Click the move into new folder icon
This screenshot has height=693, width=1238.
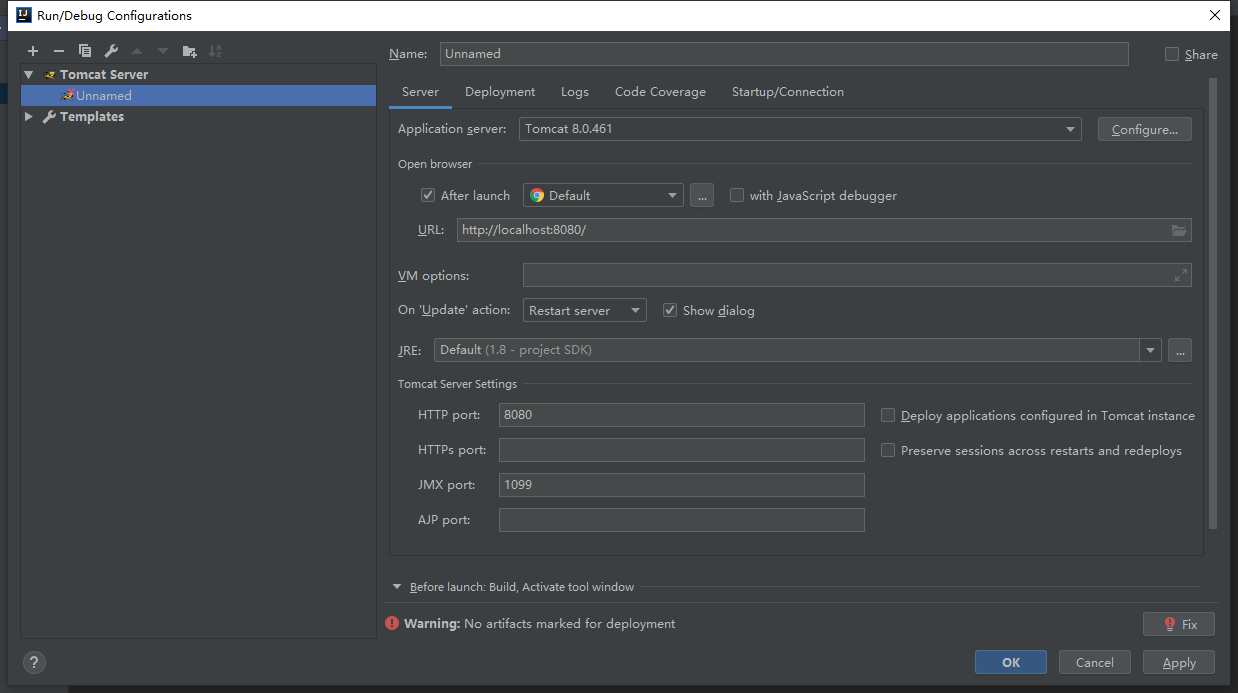click(x=189, y=51)
